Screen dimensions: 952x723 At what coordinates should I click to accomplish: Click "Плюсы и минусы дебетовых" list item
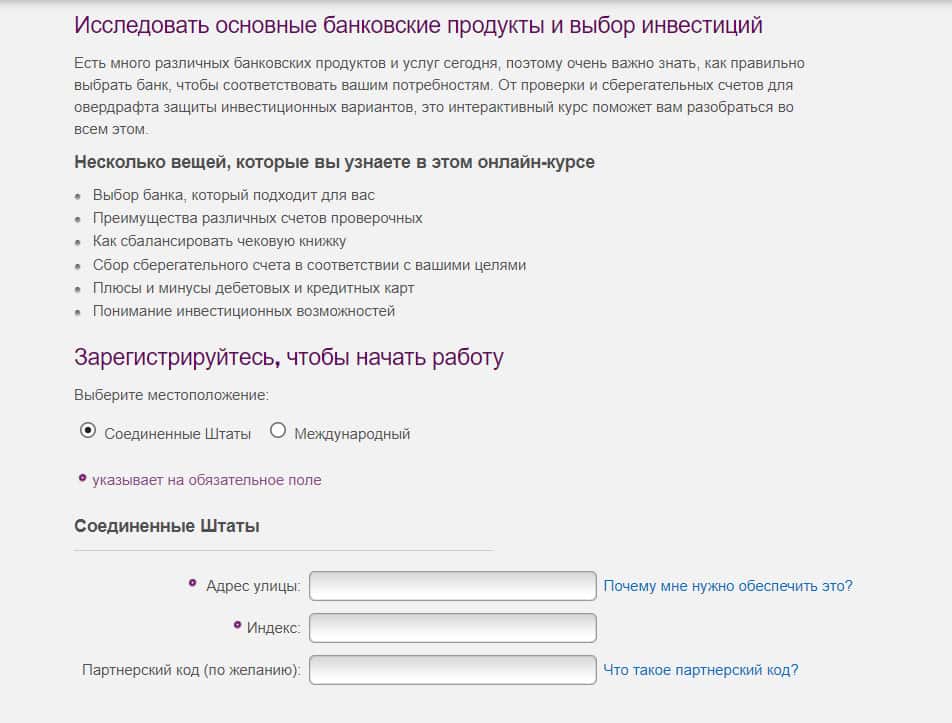(x=253, y=288)
